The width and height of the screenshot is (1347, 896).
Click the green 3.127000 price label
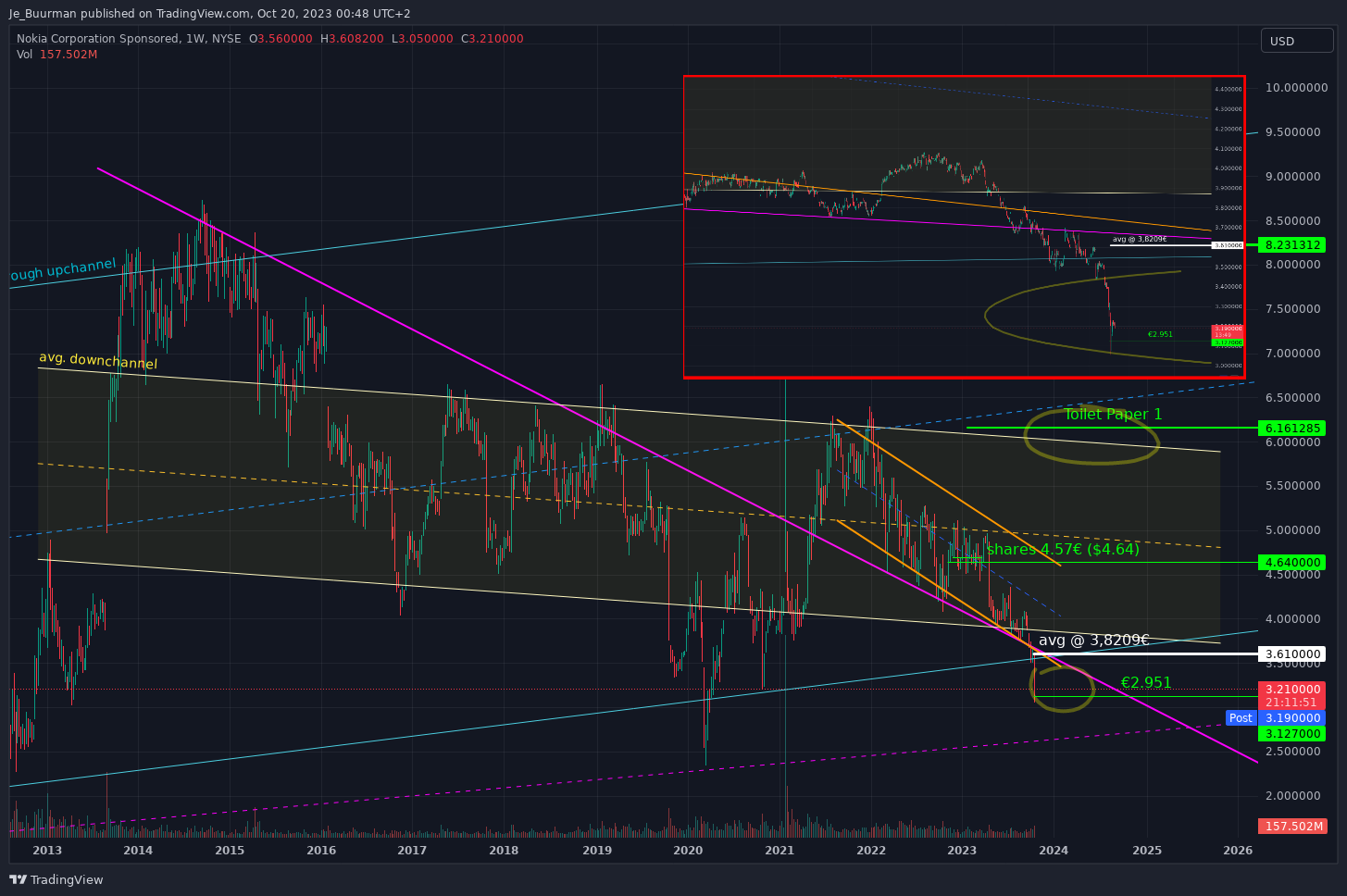[1291, 733]
